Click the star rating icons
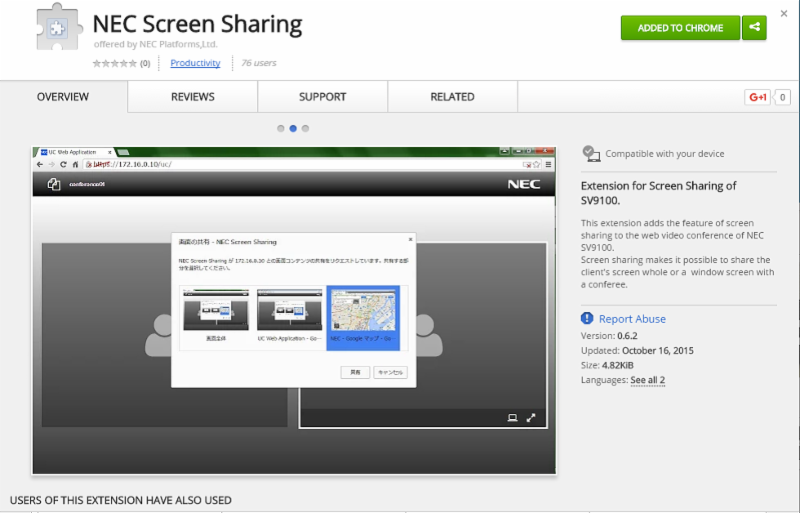This screenshot has width=800, height=513. pos(114,63)
